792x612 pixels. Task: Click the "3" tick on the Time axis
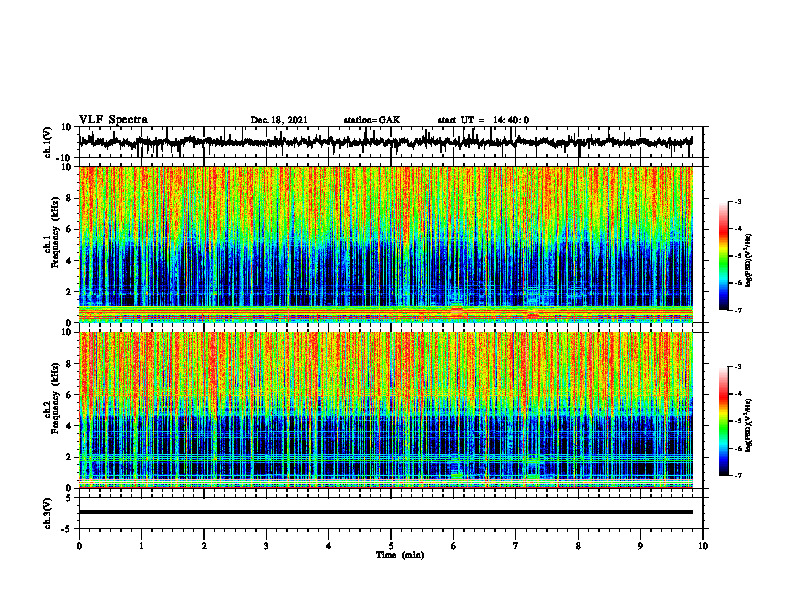click(x=266, y=546)
